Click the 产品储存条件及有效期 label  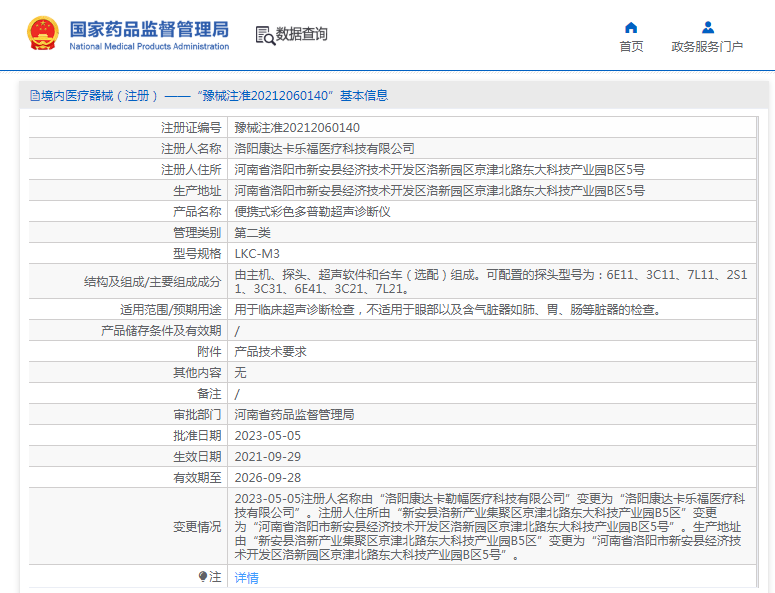pyautogui.click(x=161, y=331)
